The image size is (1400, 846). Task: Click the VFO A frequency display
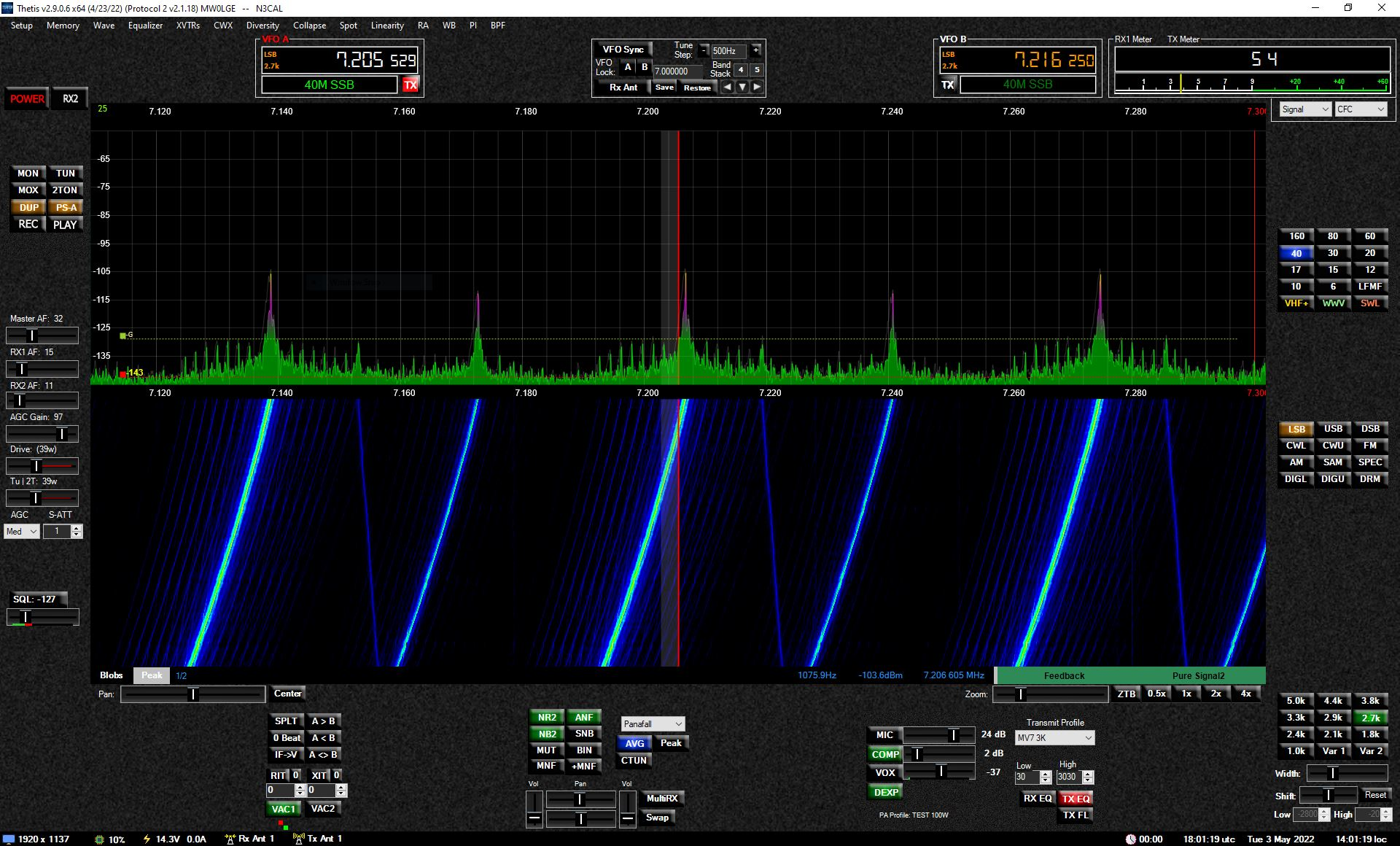(340, 60)
